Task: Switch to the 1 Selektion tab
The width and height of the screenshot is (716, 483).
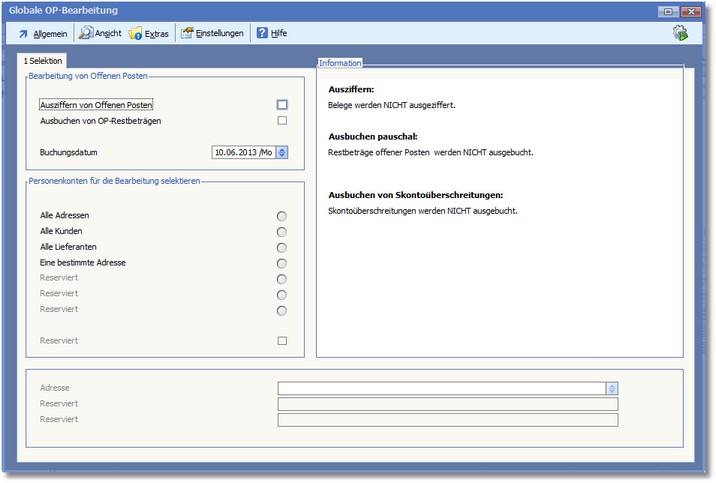Action: click(43, 61)
